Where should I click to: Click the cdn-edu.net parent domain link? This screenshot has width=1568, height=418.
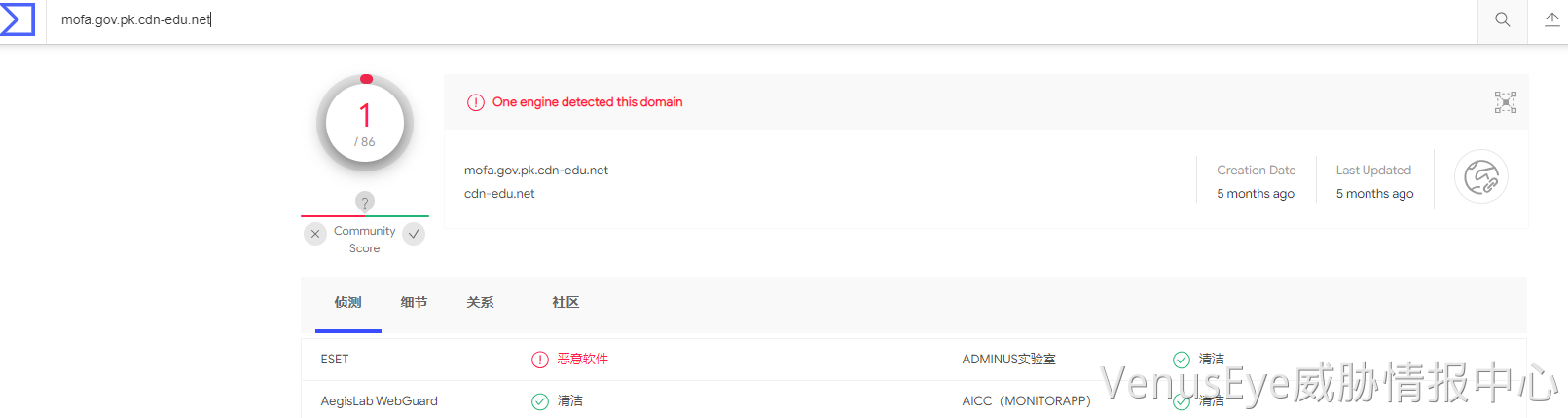point(499,194)
